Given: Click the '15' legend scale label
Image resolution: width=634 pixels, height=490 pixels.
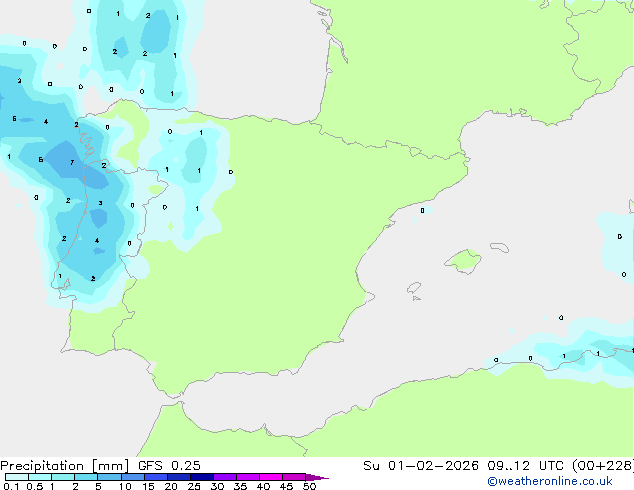Looking at the screenshot, I should tap(148, 486).
